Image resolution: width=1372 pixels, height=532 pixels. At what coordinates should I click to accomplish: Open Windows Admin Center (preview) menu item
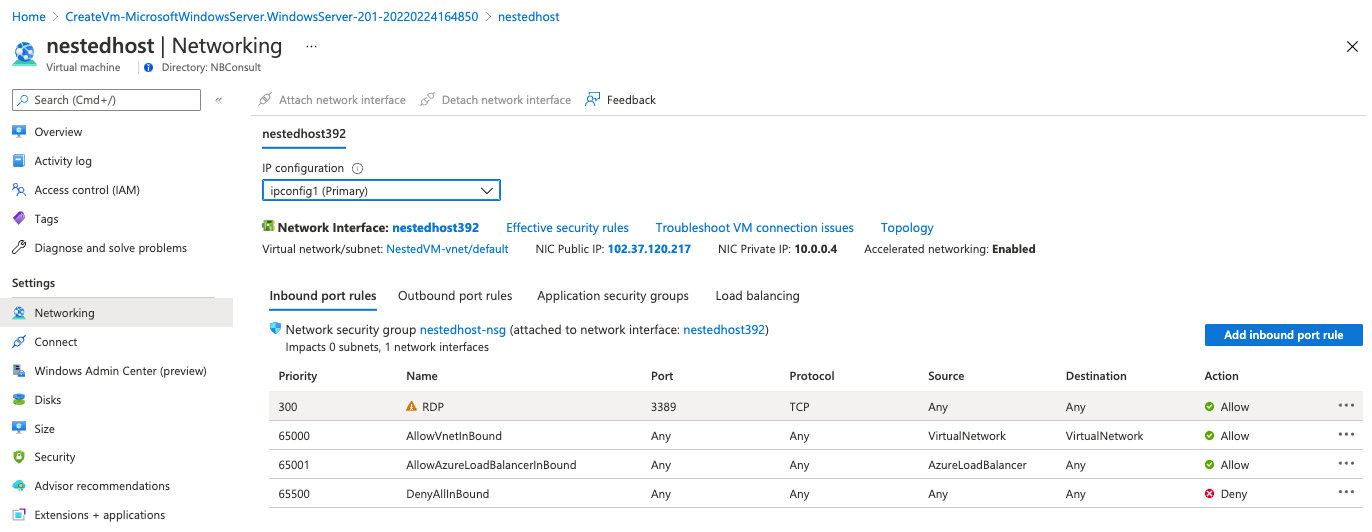(120, 371)
